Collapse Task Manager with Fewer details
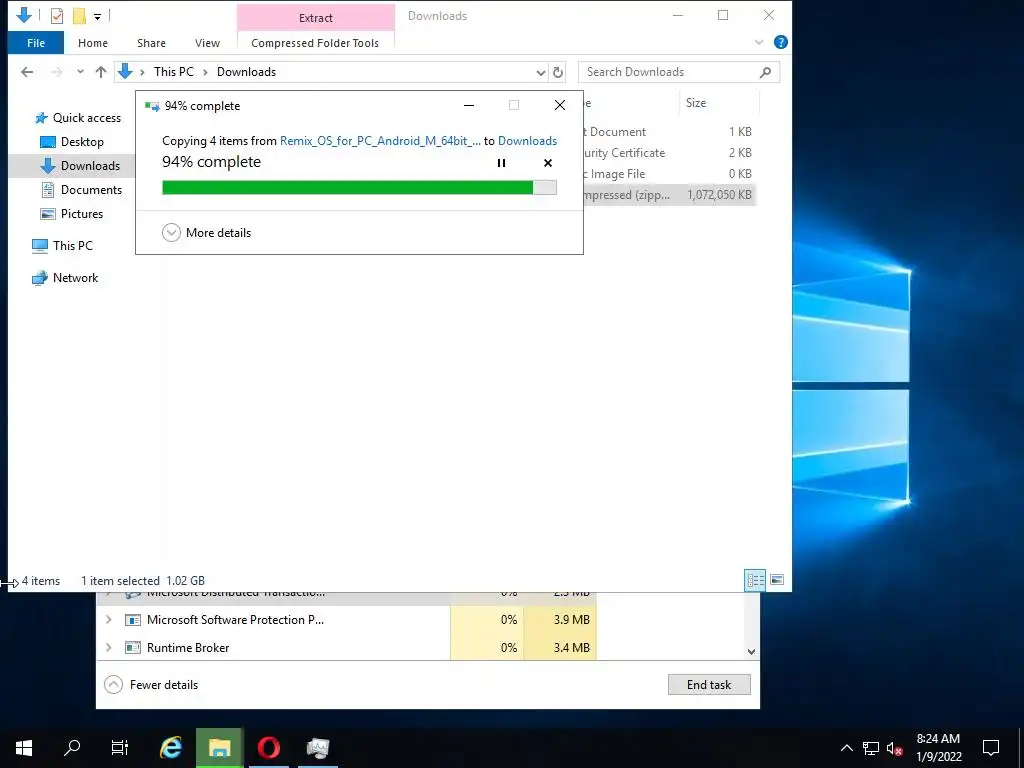The height and width of the screenshot is (768, 1024). coord(151,684)
